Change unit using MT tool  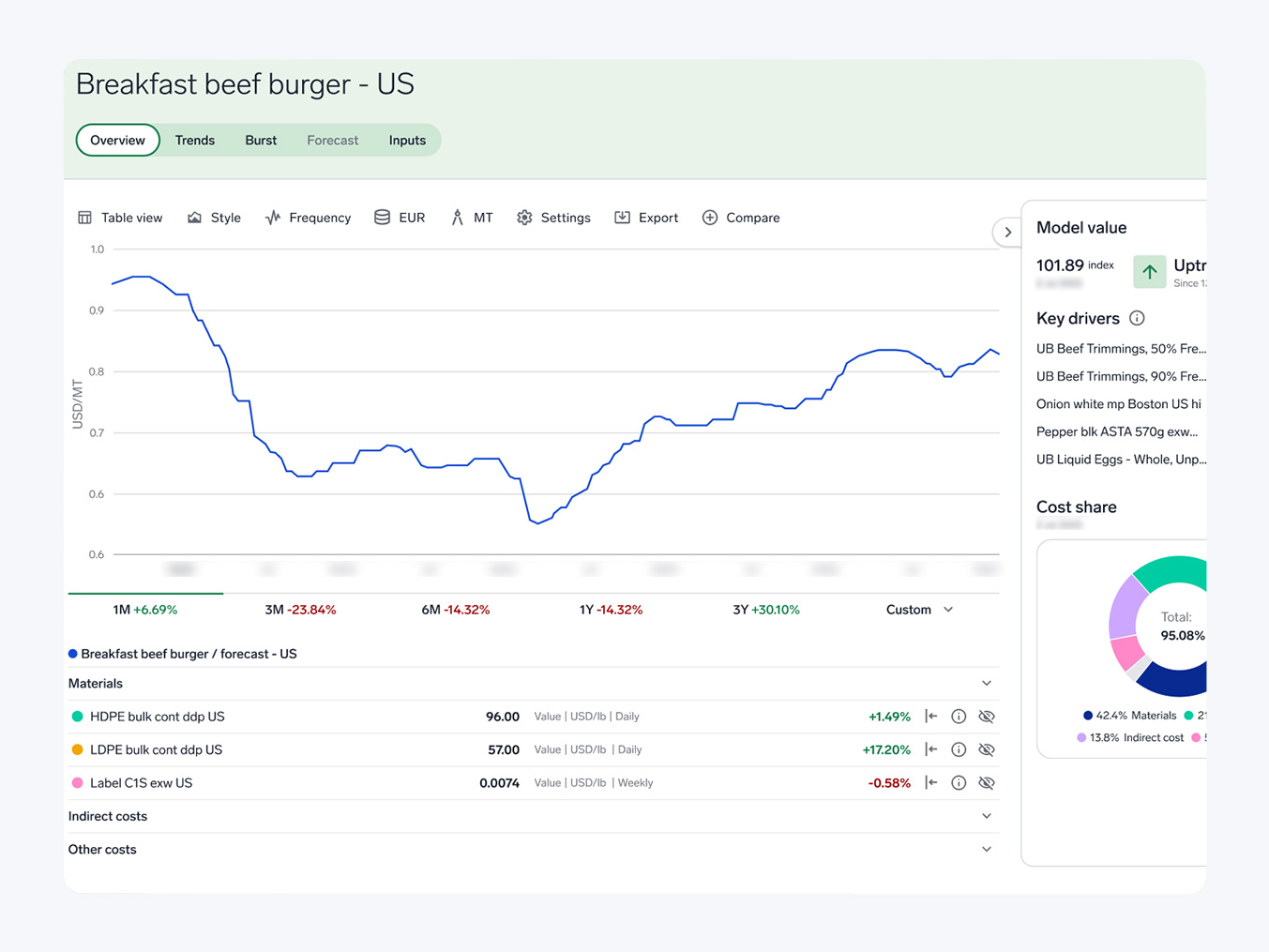tap(471, 218)
